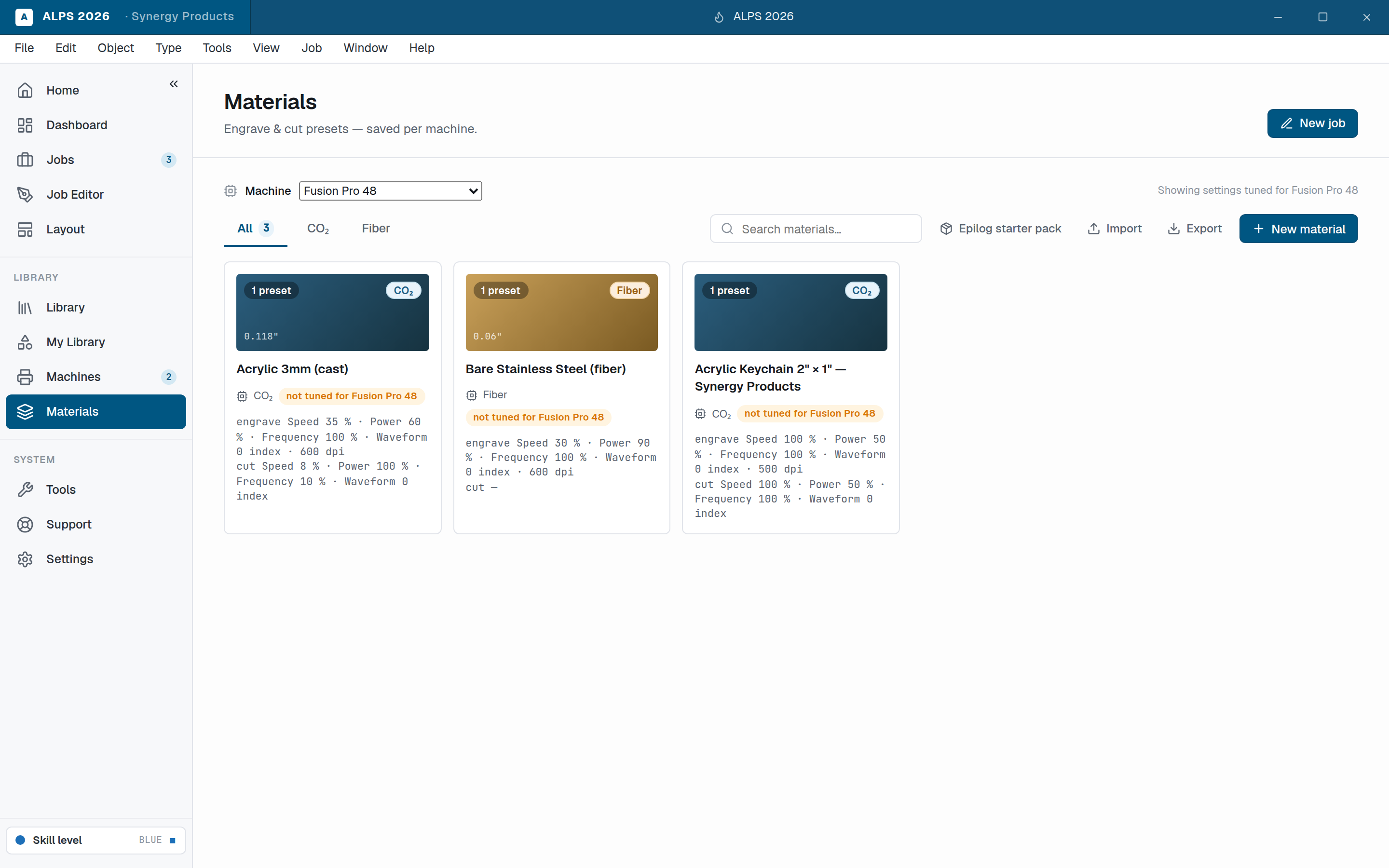The height and width of the screenshot is (868, 1389).
Task: Click the Layout panels icon
Action: click(x=25, y=229)
